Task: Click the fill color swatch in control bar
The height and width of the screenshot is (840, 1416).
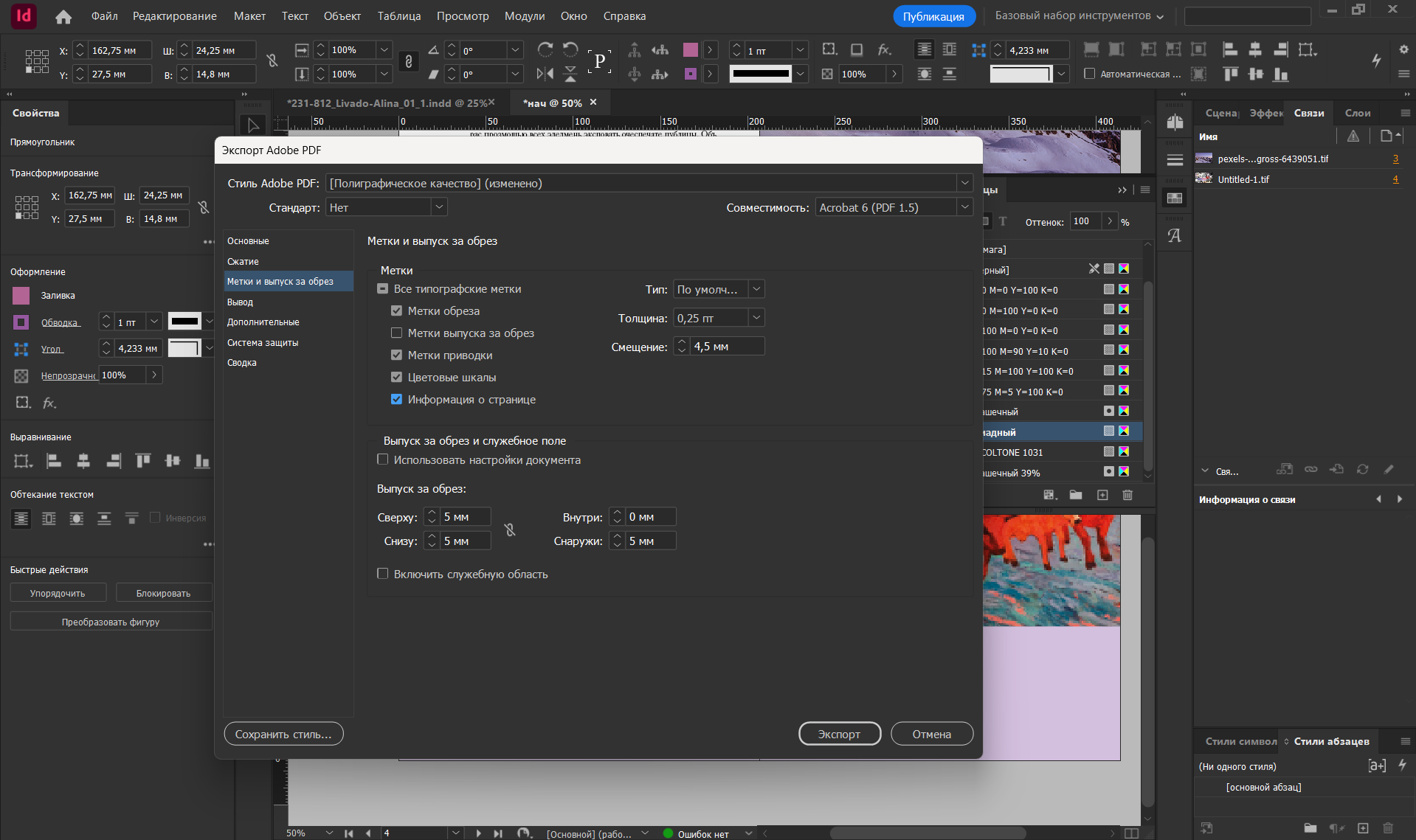Action: tap(691, 49)
